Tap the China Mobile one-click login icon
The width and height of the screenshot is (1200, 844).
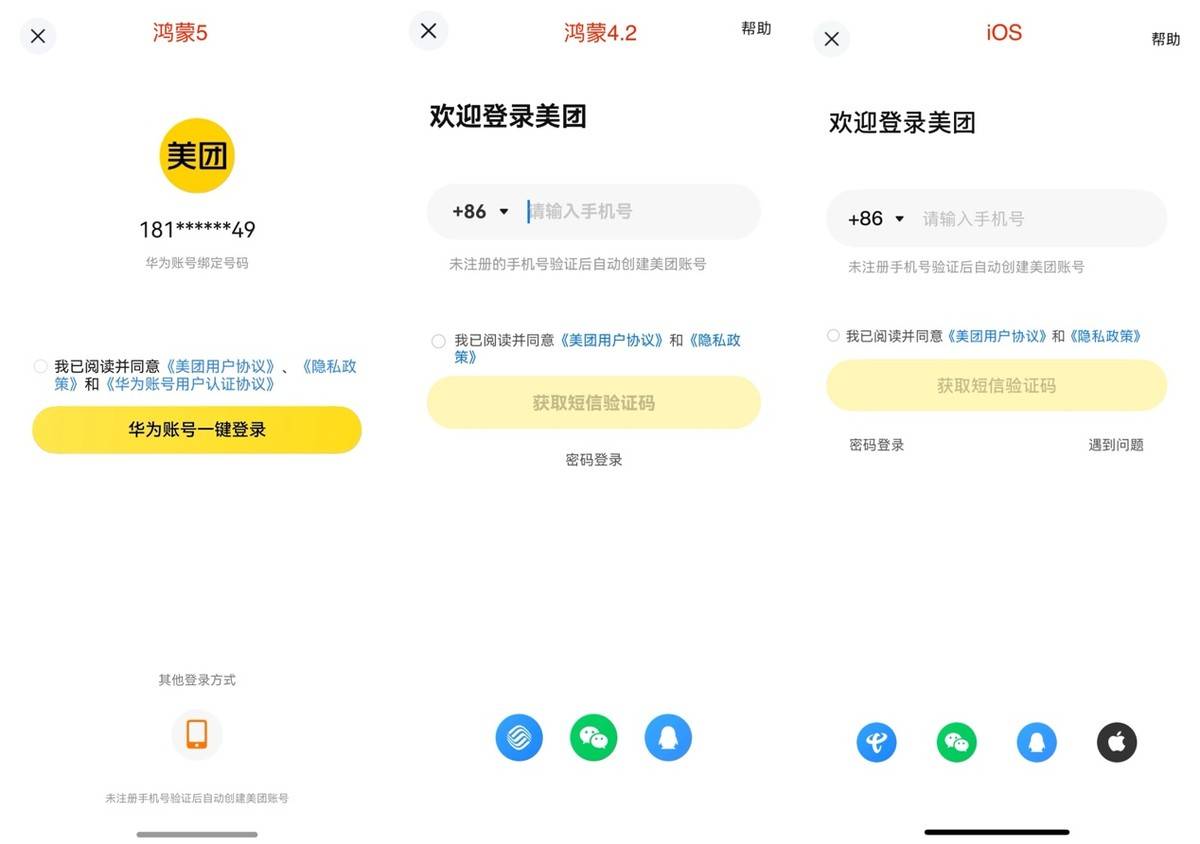point(519,737)
